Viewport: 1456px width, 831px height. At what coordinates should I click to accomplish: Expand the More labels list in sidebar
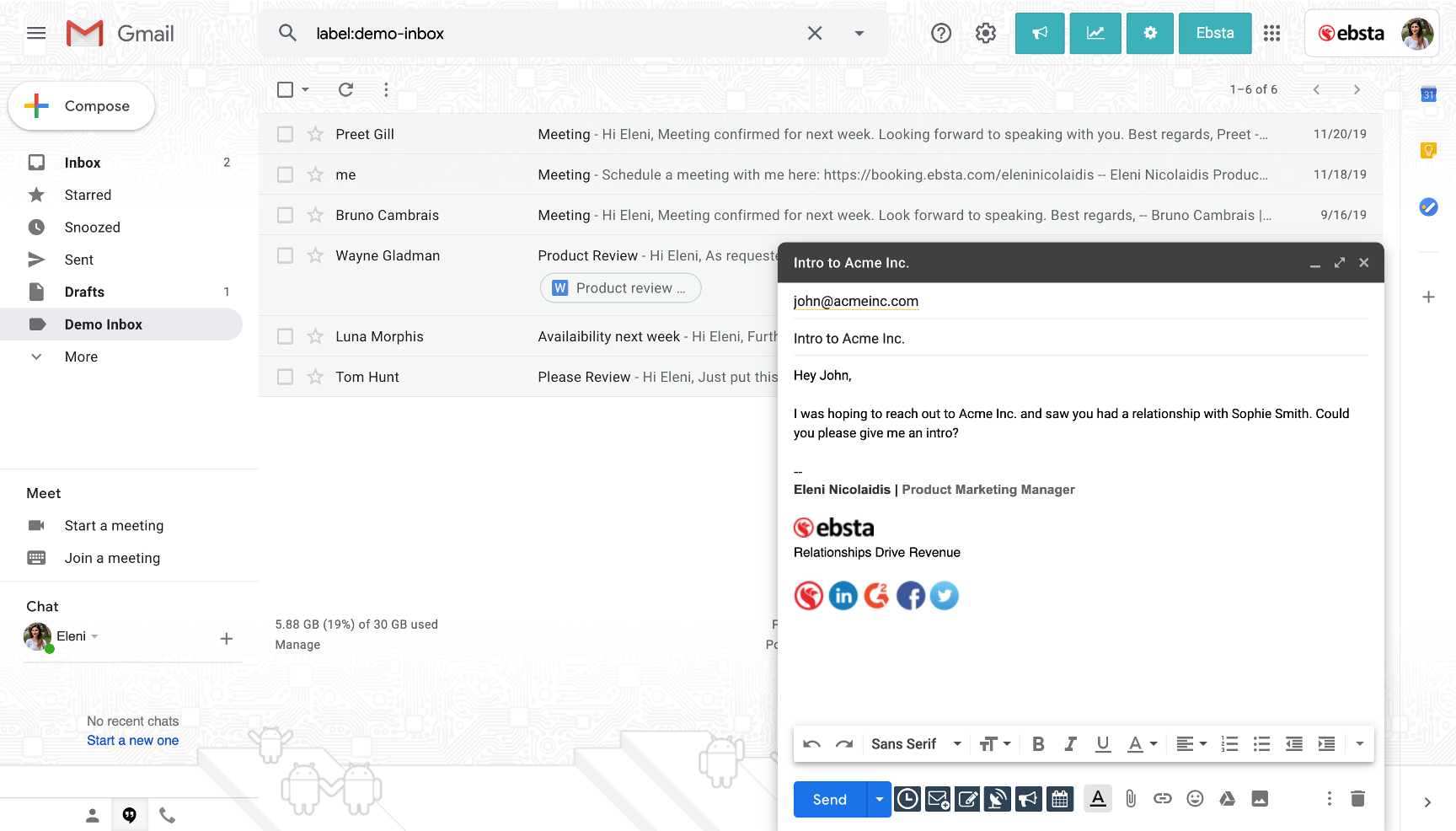81,357
